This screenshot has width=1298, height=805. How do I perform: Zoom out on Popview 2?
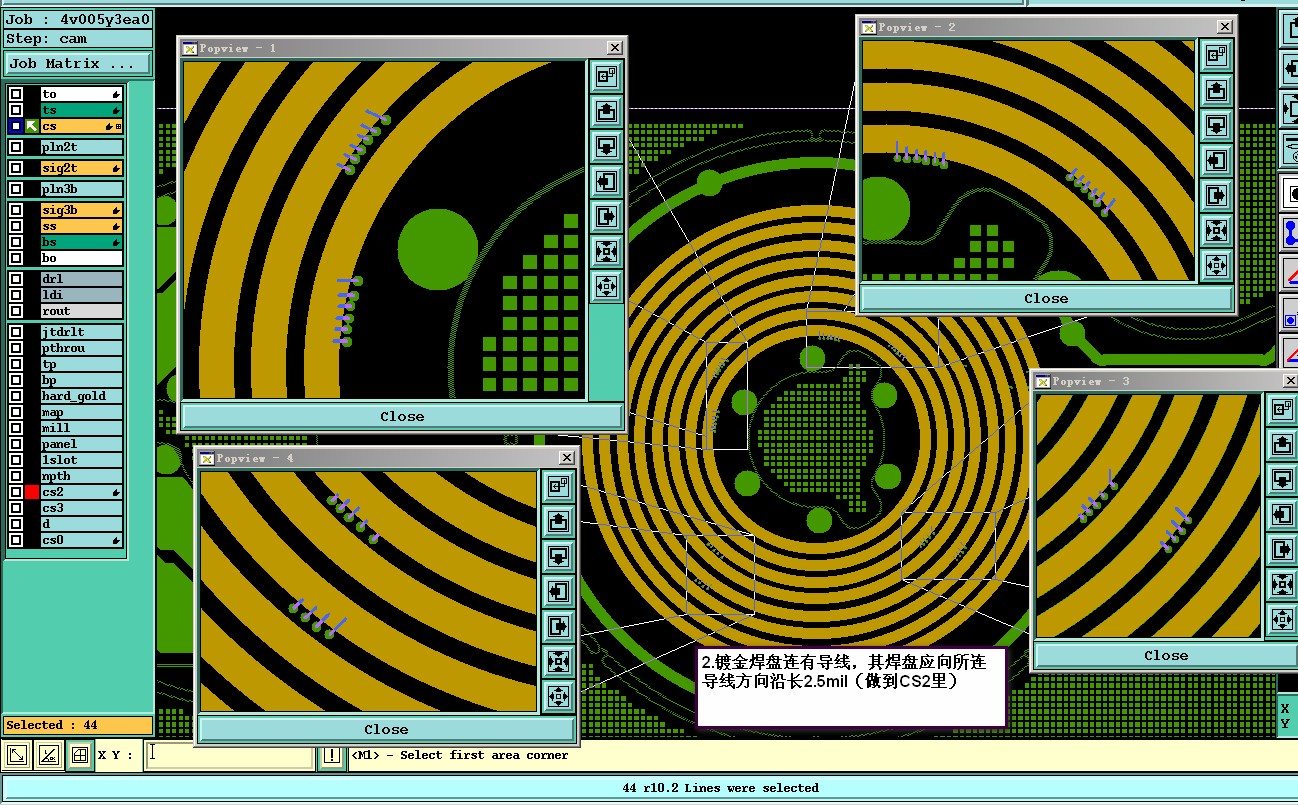[x=1216, y=265]
